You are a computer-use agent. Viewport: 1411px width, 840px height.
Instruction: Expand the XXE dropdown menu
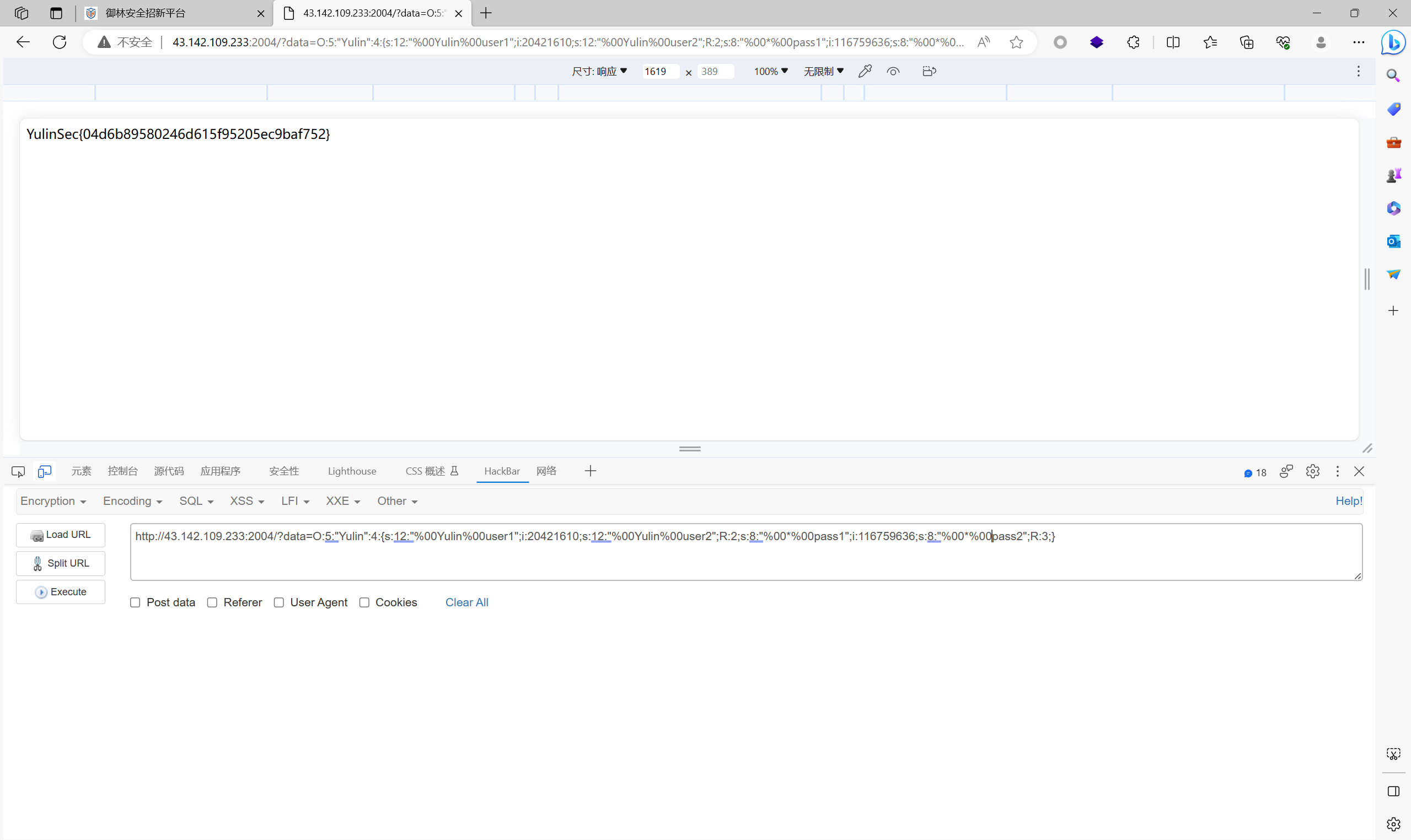[x=342, y=501]
